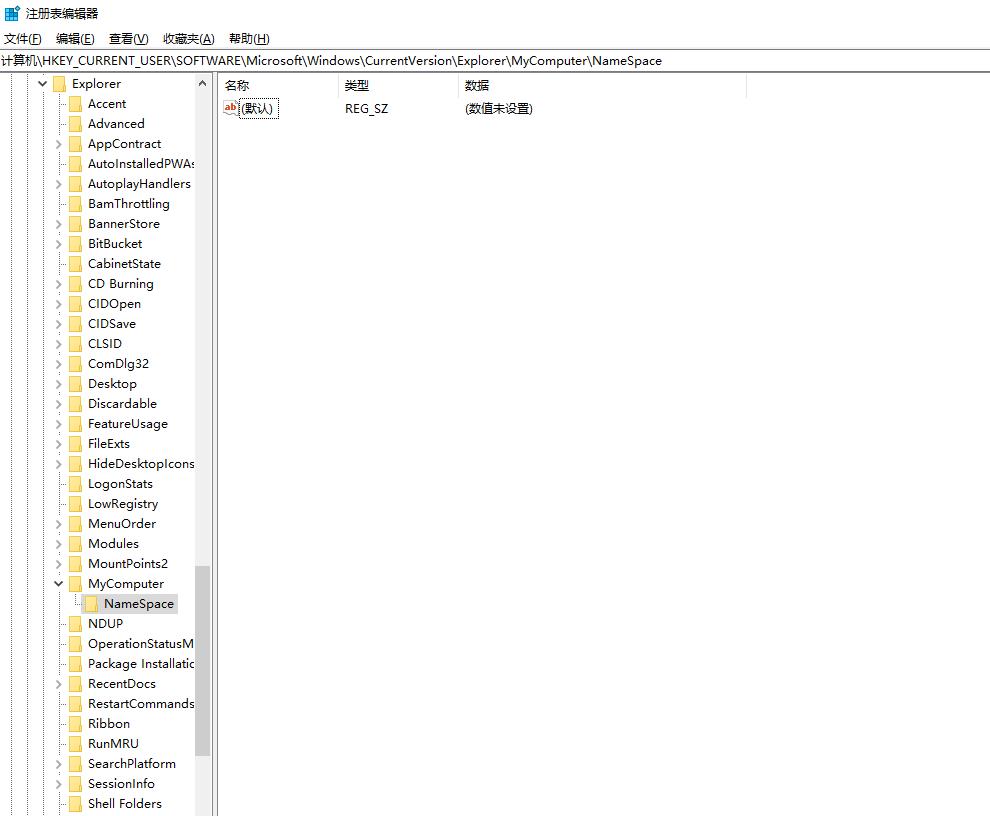Open the 文件(F) menu
This screenshot has width=990, height=816.
tap(23, 39)
